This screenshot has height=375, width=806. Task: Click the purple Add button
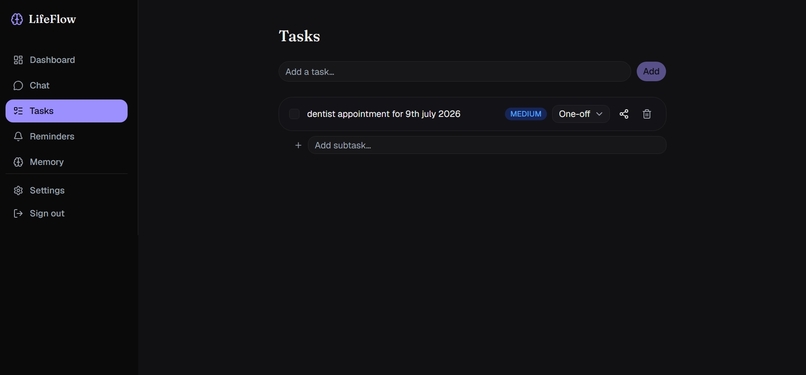(x=651, y=71)
